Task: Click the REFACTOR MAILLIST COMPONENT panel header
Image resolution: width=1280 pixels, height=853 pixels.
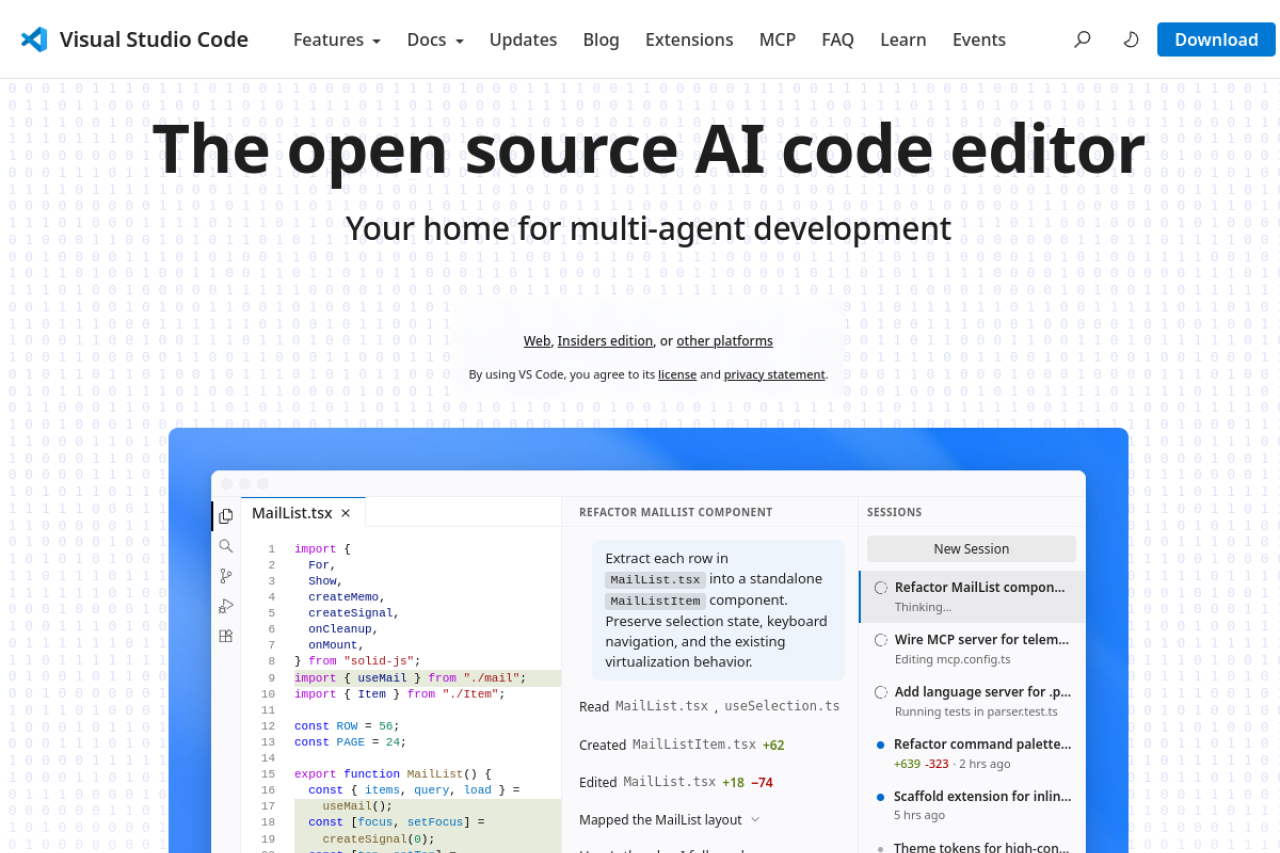Action: [676, 512]
